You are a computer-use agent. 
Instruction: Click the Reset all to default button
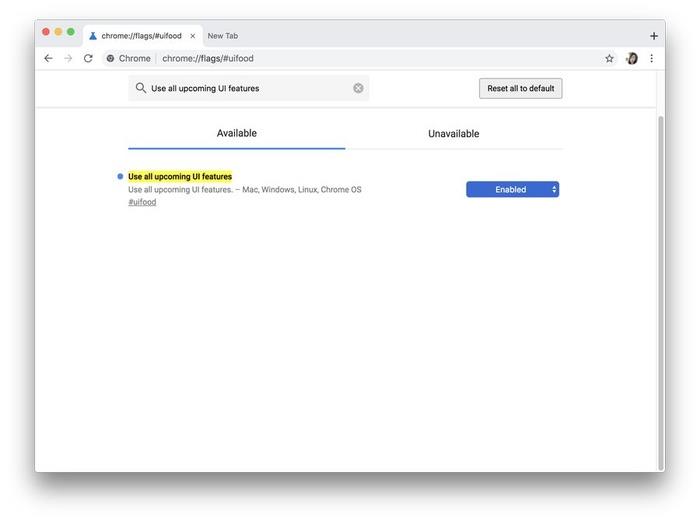click(x=520, y=88)
